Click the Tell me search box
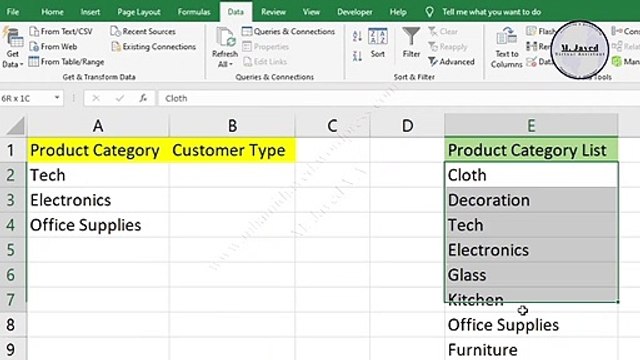 [x=491, y=12]
